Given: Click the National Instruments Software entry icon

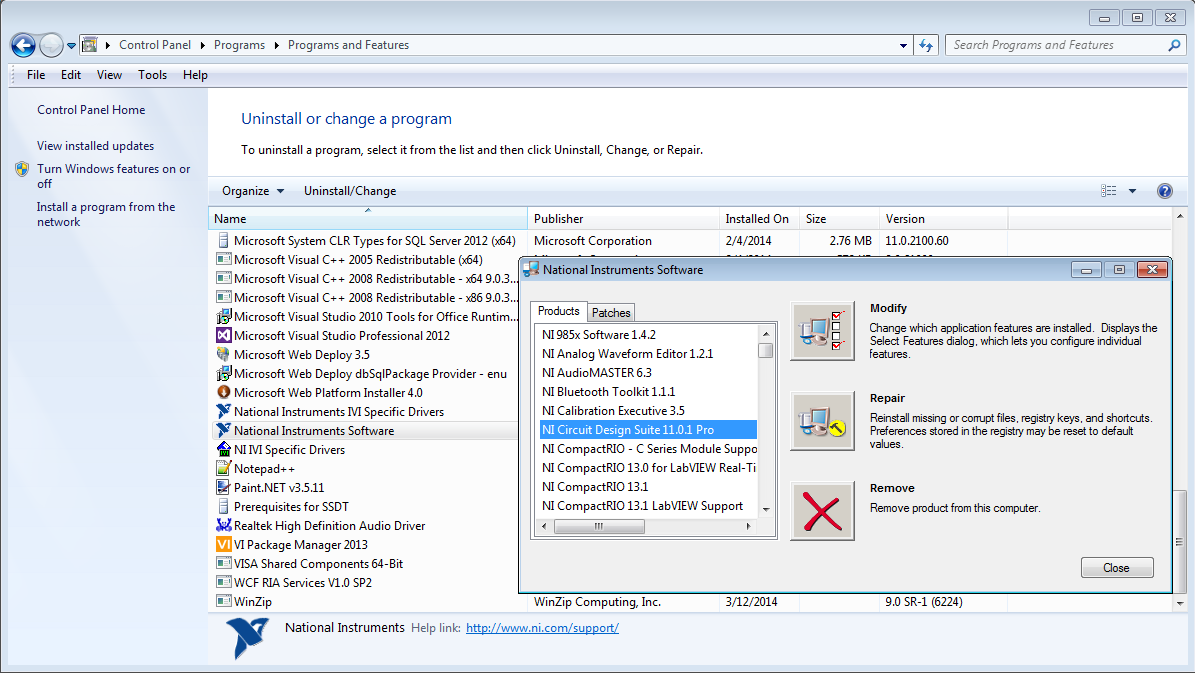Looking at the screenshot, I should [x=223, y=431].
